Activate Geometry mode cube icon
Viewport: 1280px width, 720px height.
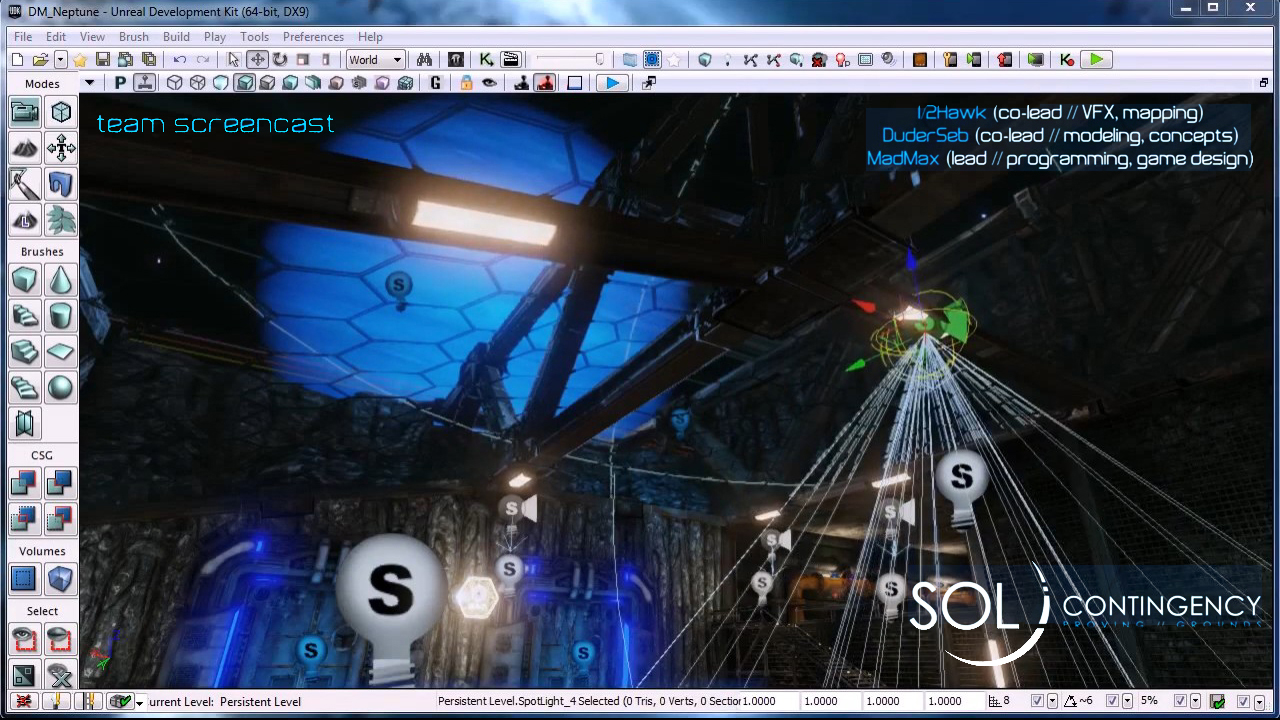[61, 112]
